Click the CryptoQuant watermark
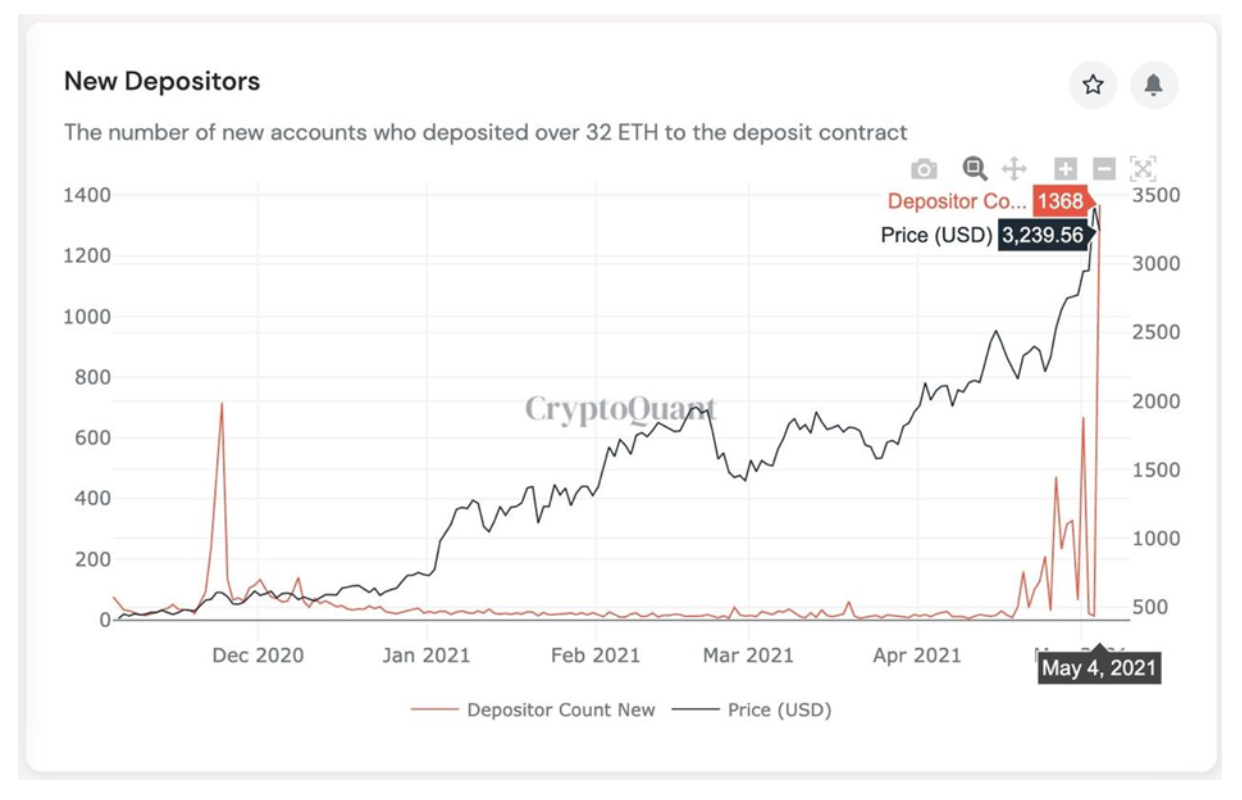Screen dimensions: 1242x800 [x=621, y=409]
